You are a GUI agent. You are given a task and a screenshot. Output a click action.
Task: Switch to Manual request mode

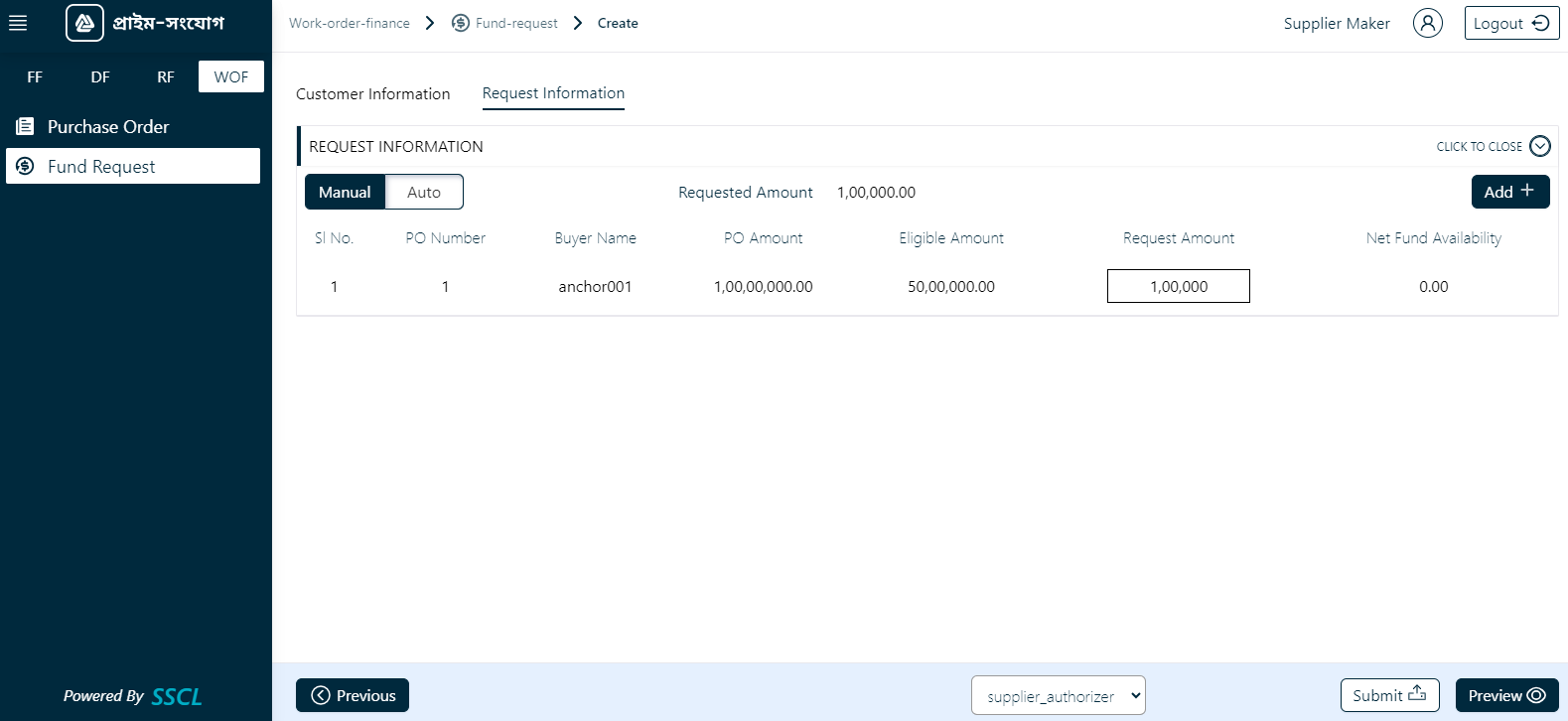pos(345,192)
